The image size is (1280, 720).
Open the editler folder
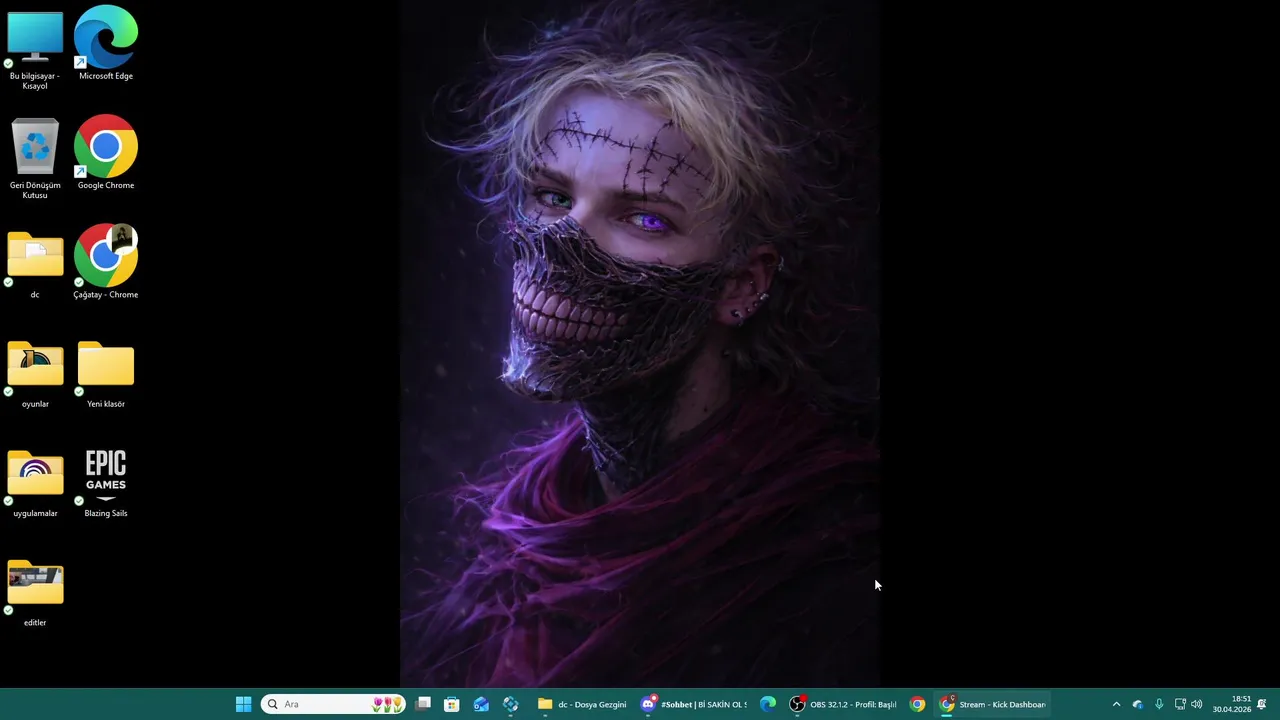pyautogui.click(x=35, y=593)
